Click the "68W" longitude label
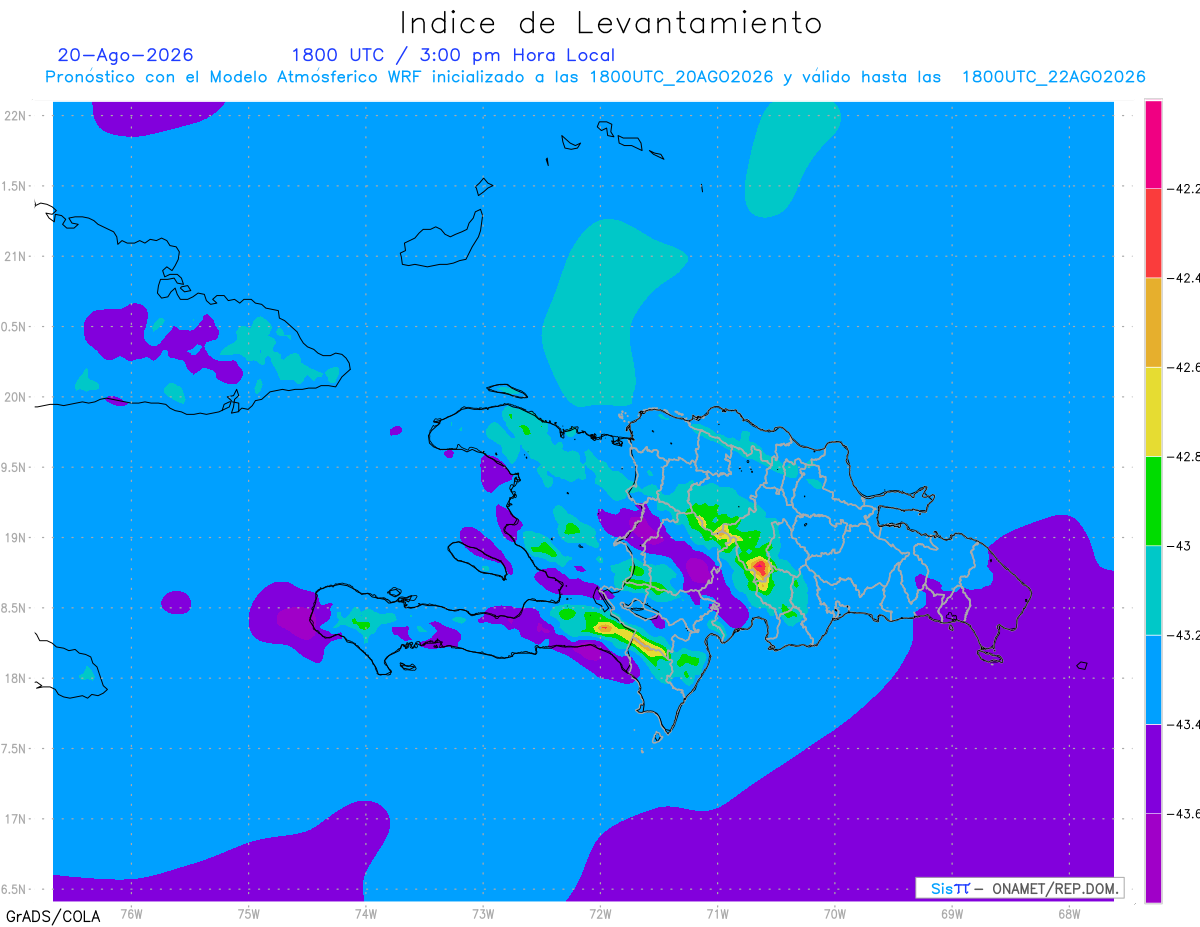The image size is (1200, 927). (1069, 913)
